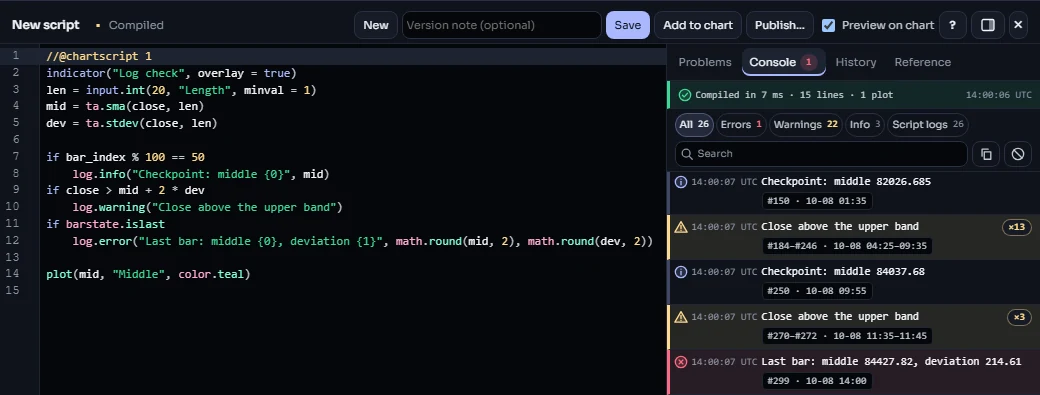Focus the Version note input field
This screenshot has height=395, width=1040.
coord(501,25)
